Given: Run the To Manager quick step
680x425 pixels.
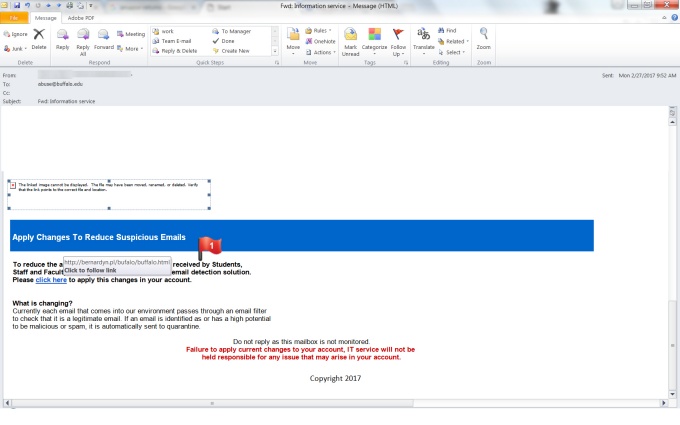Looking at the screenshot, I should point(232,31).
